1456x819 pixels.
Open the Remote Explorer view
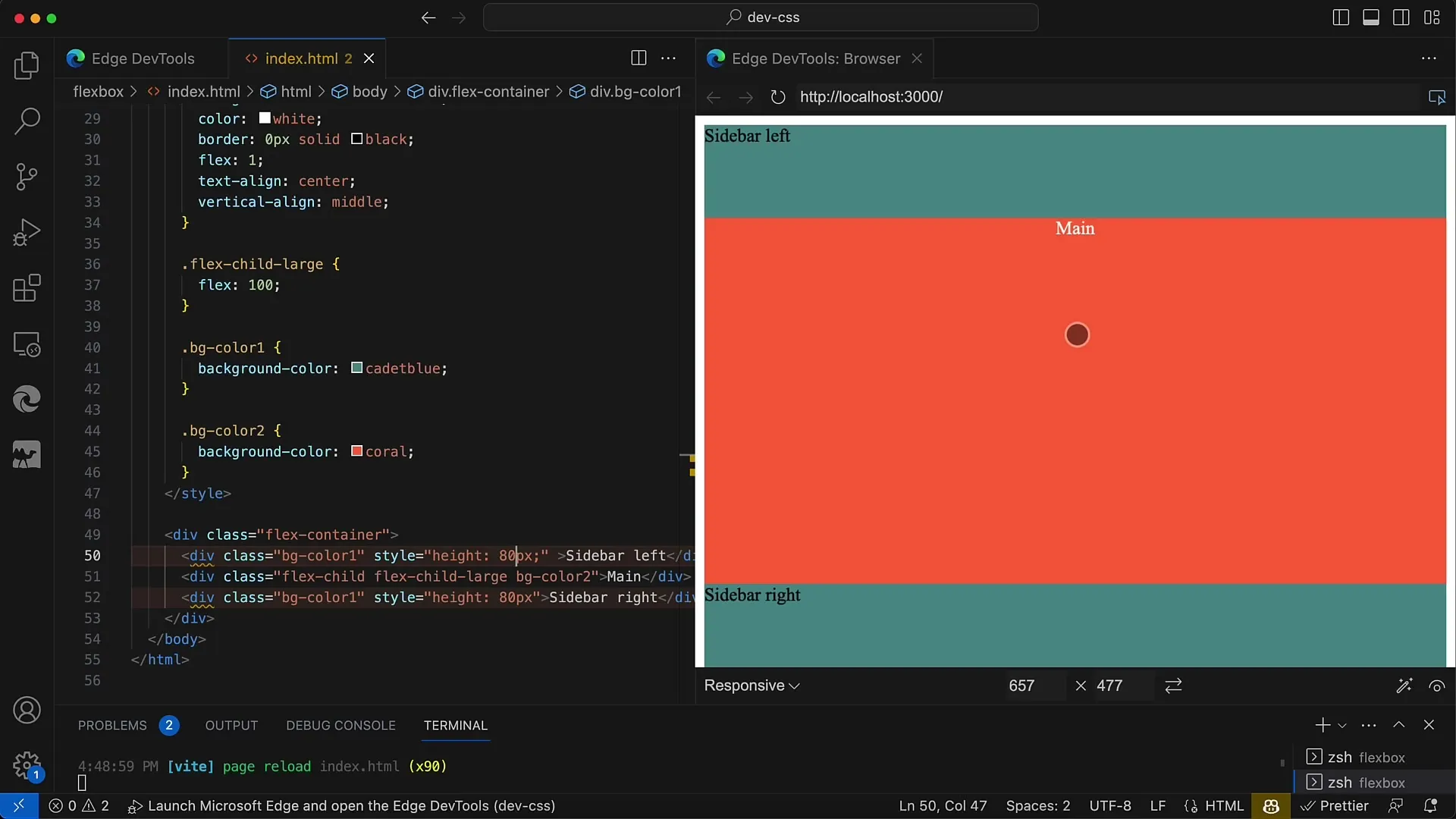(x=27, y=344)
